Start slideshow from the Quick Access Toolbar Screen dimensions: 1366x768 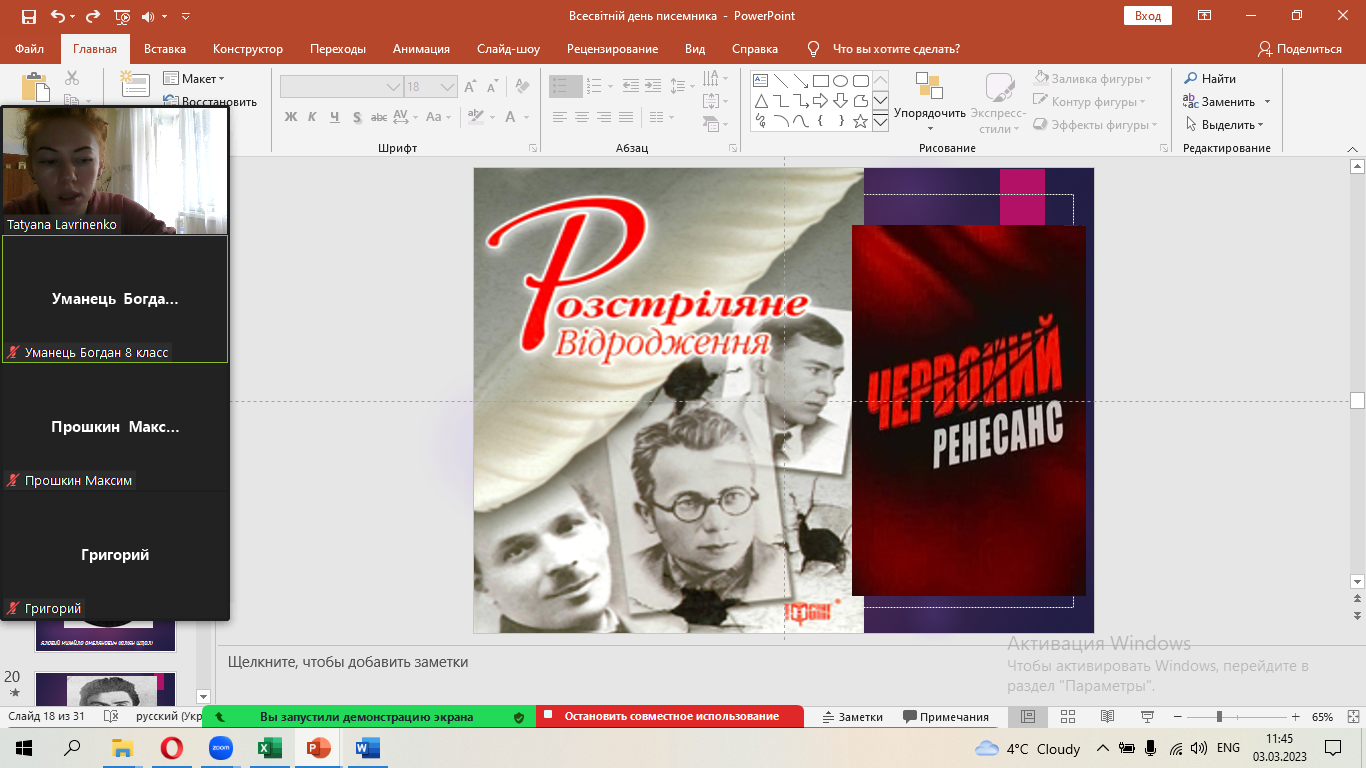coord(122,16)
